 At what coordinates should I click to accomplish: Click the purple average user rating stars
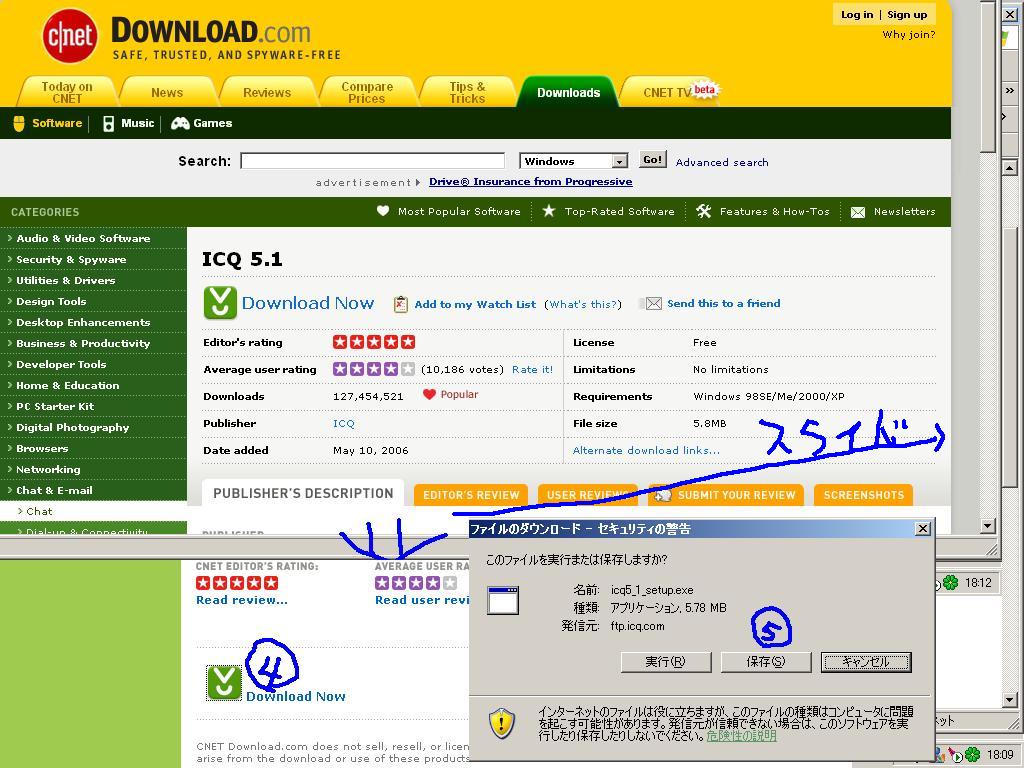[374, 369]
